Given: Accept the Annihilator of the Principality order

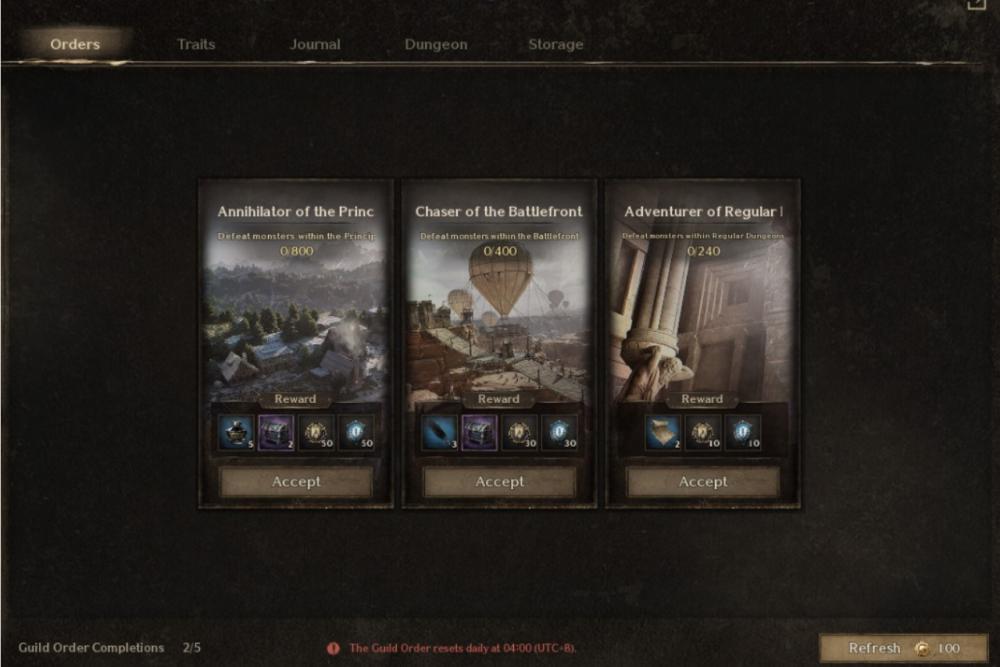Looking at the screenshot, I should pyautogui.click(x=296, y=482).
